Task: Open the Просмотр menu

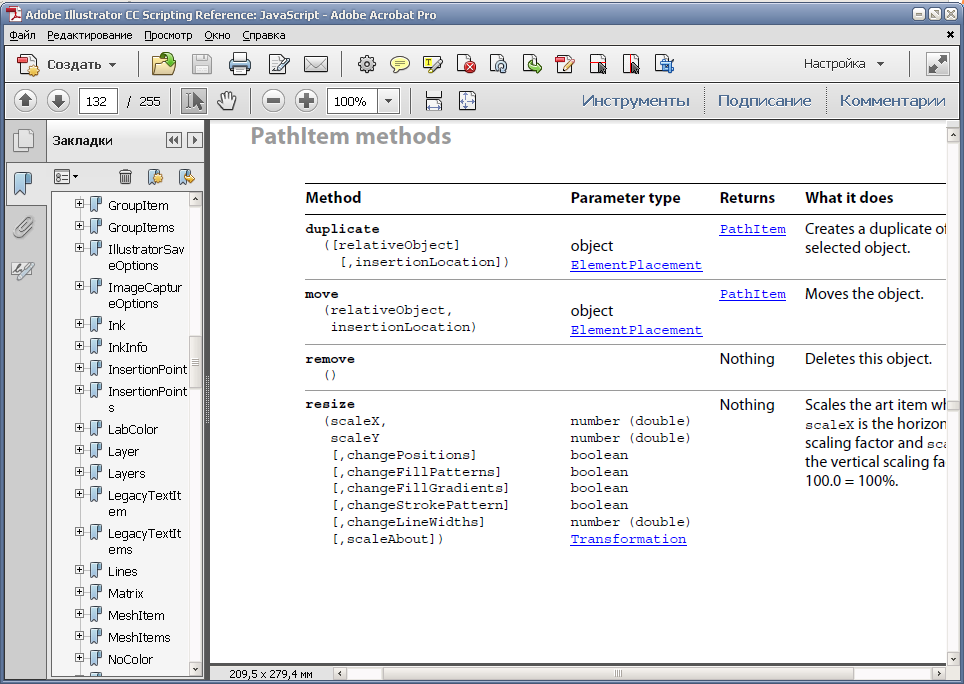Action: tap(168, 35)
